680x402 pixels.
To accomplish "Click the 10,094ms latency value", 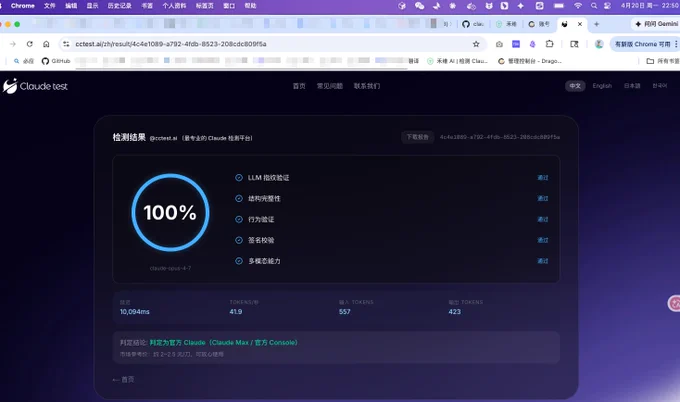I will click(x=134, y=311).
